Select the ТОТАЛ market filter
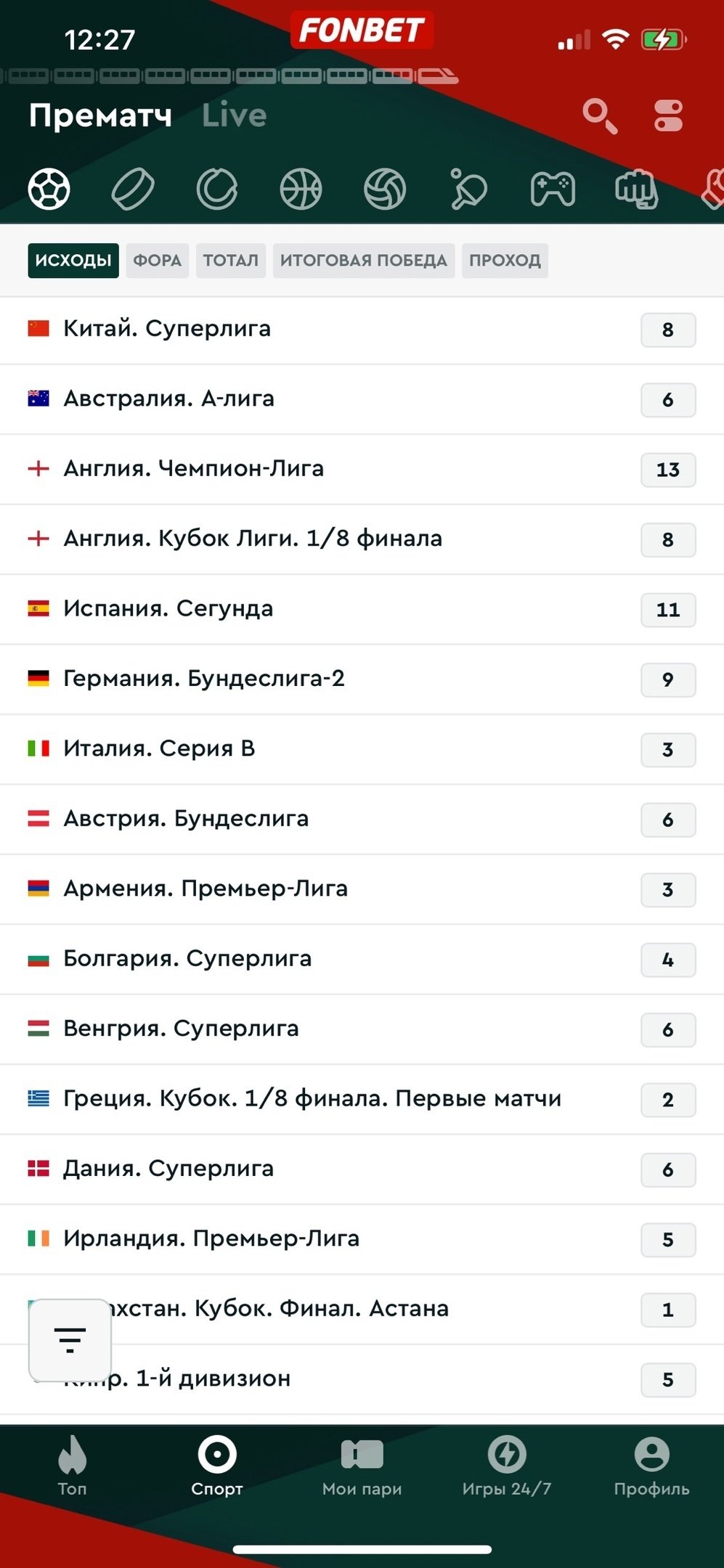Viewport: 724px width, 1568px height. tap(230, 261)
